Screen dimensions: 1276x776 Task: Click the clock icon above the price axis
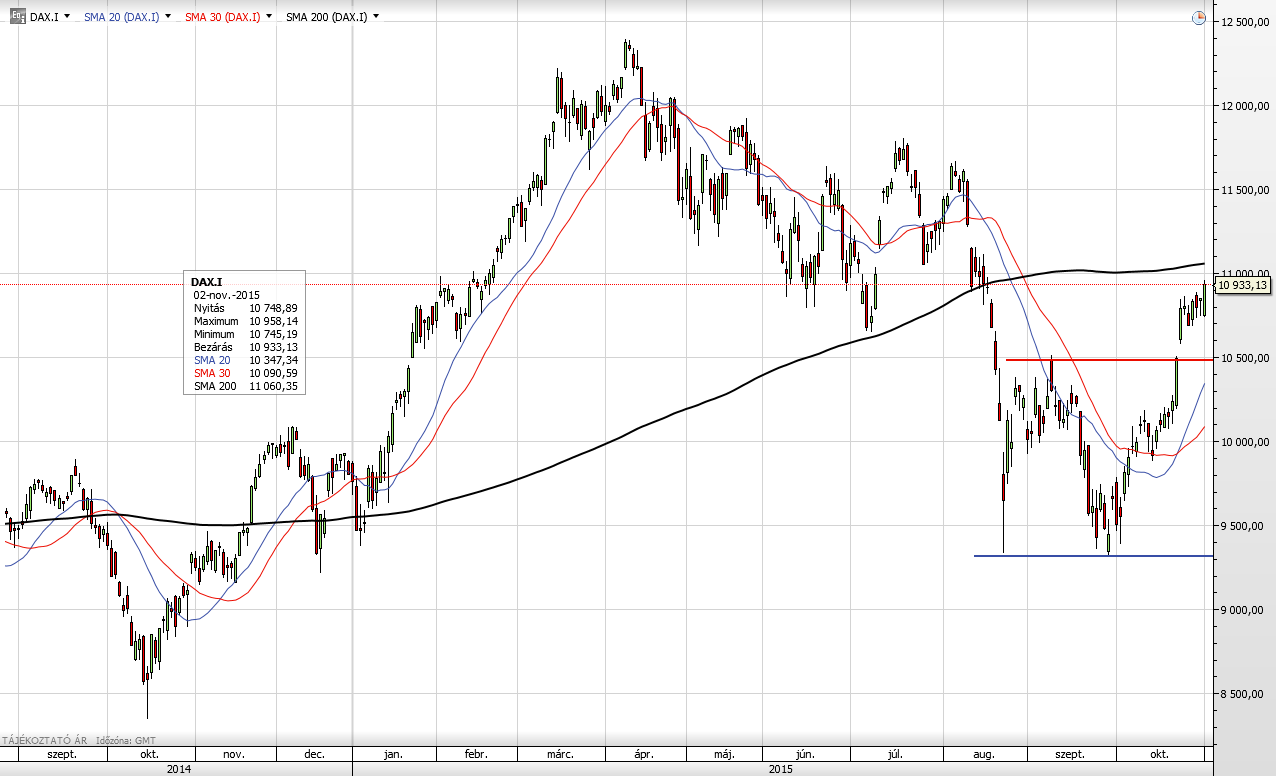1199,17
